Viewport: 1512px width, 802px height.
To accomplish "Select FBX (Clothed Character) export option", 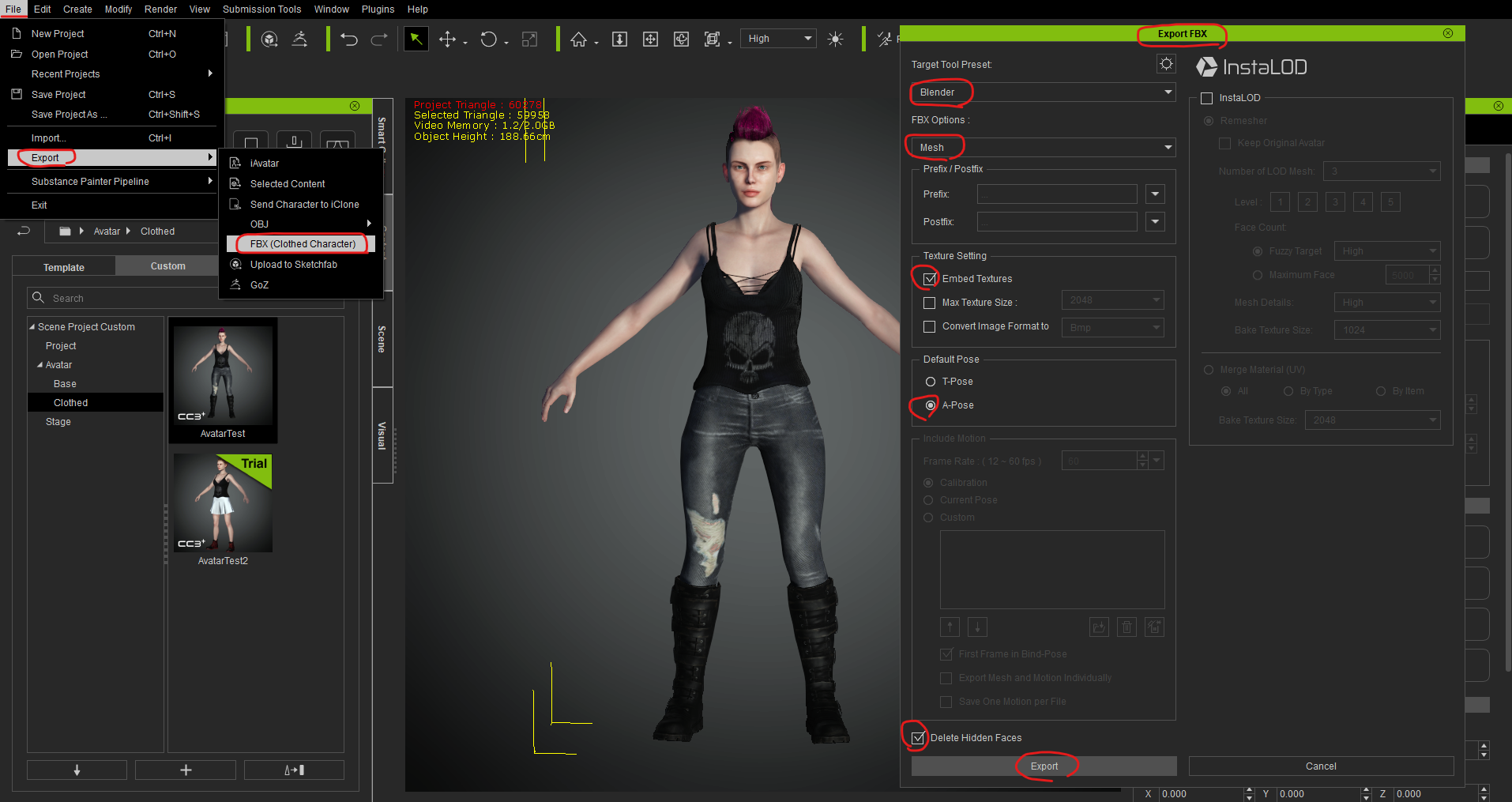I will [x=300, y=243].
